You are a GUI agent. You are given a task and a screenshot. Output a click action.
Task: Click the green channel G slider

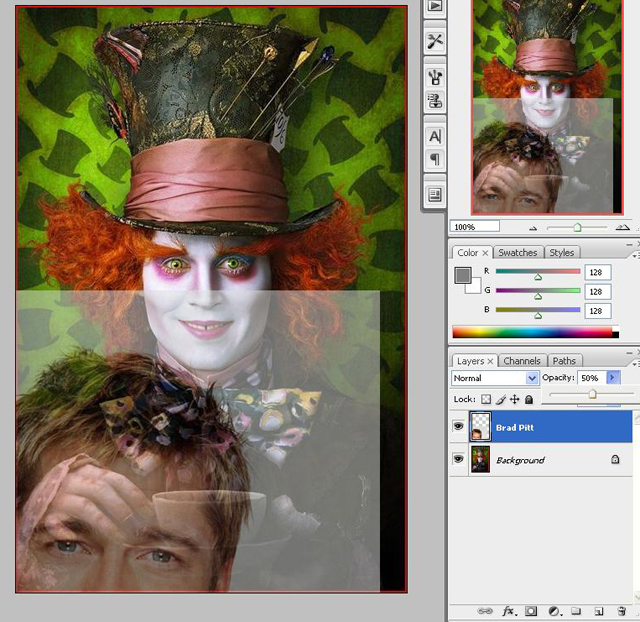point(538,291)
